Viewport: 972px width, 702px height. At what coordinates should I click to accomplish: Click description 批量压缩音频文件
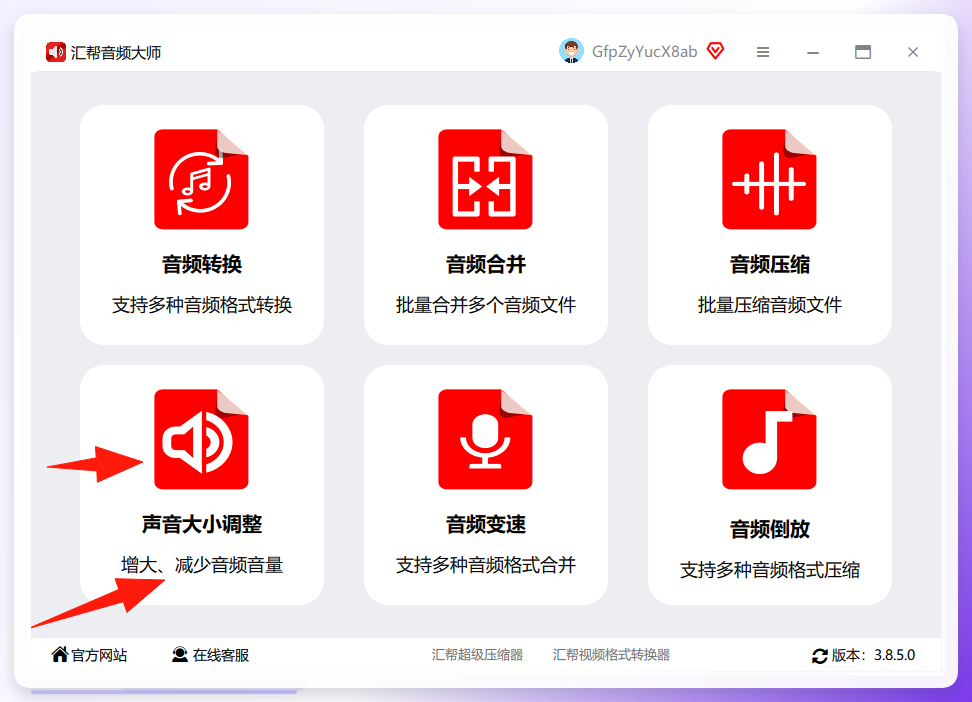tap(769, 305)
